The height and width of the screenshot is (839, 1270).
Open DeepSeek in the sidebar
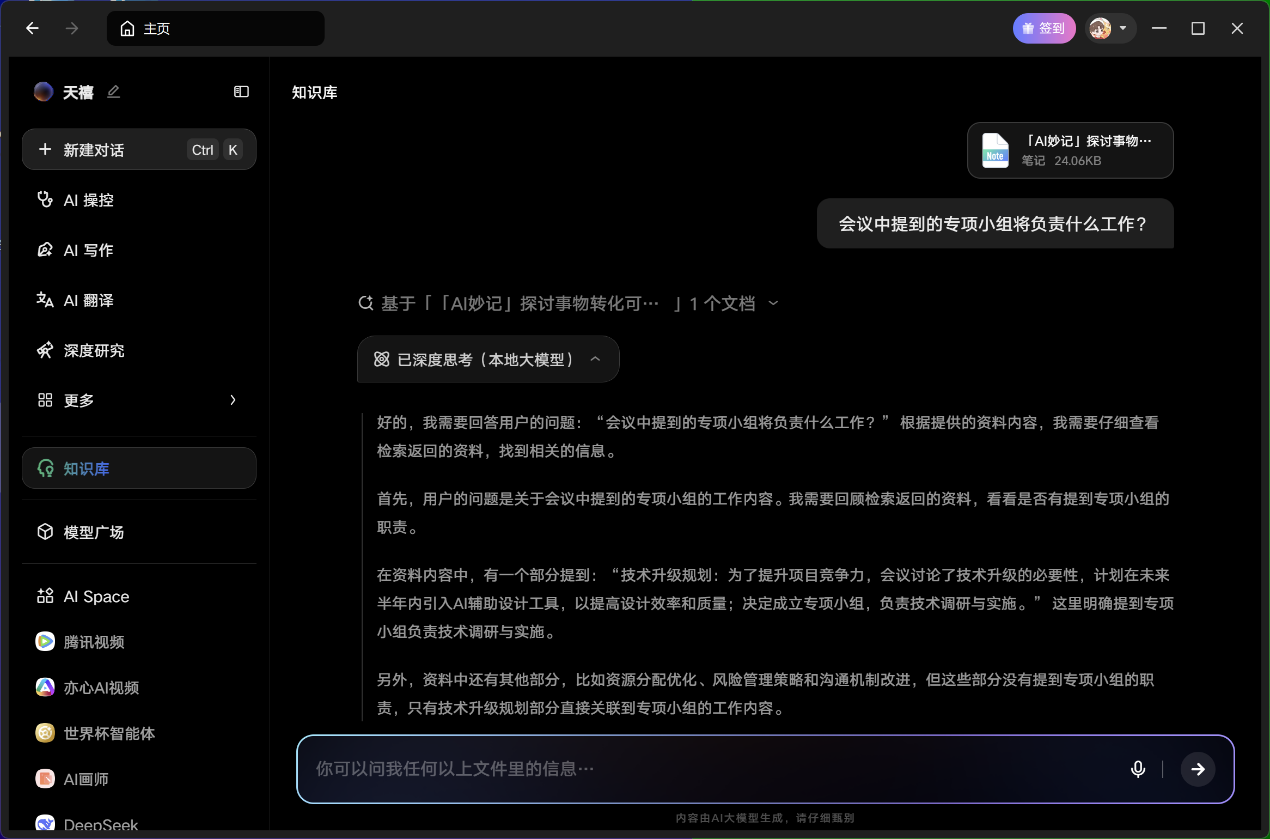pyautogui.click(x=100, y=822)
